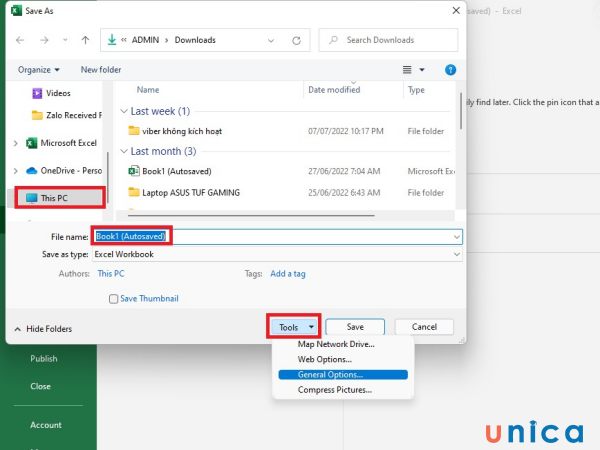Click the file list vertical scrollbar
The image size is (600, 450).
(x=461, y=111)
